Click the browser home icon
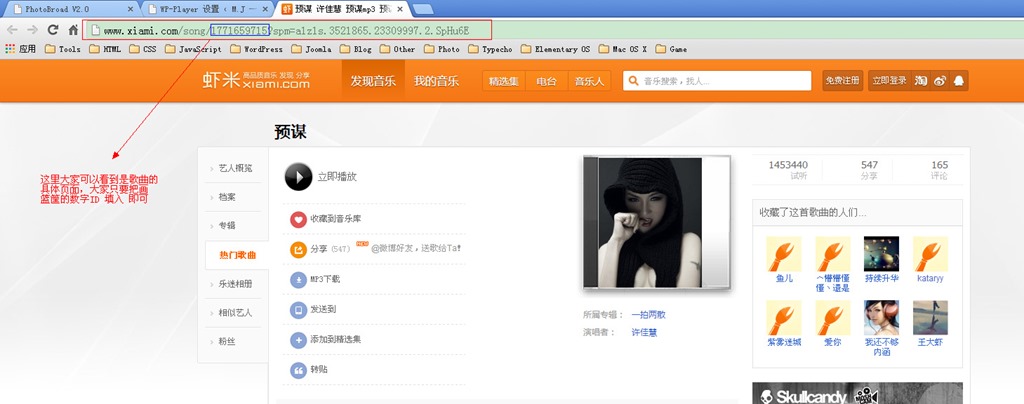 coord(73,30)
